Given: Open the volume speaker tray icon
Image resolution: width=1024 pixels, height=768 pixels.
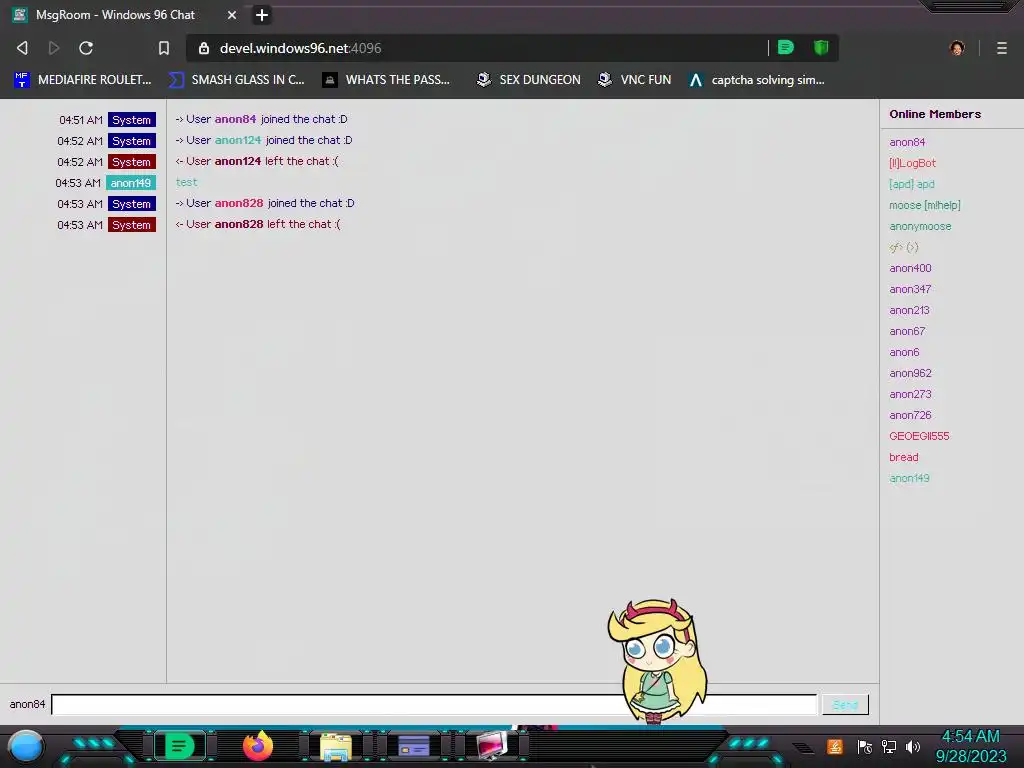Looking at the screenshot, I should [913, 746].
